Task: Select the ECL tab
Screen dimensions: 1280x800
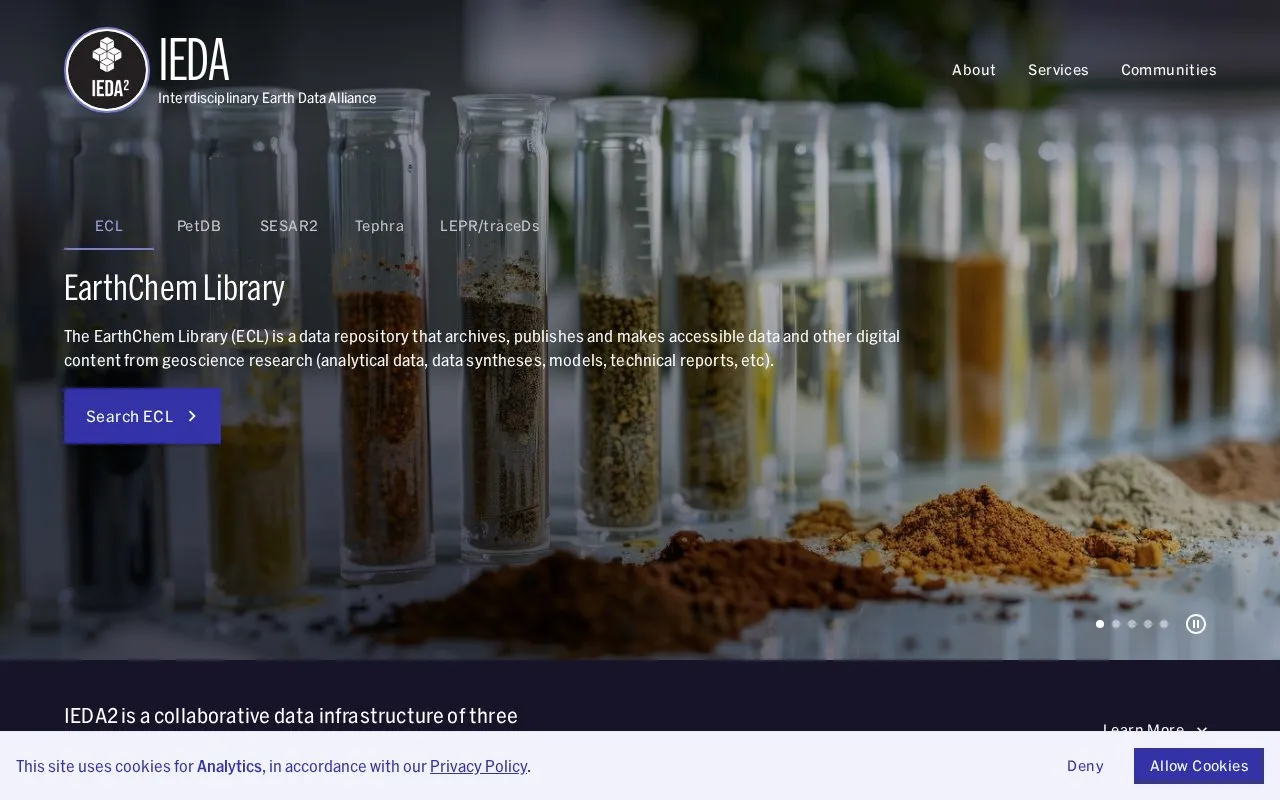Action: (x=109, y=226)
